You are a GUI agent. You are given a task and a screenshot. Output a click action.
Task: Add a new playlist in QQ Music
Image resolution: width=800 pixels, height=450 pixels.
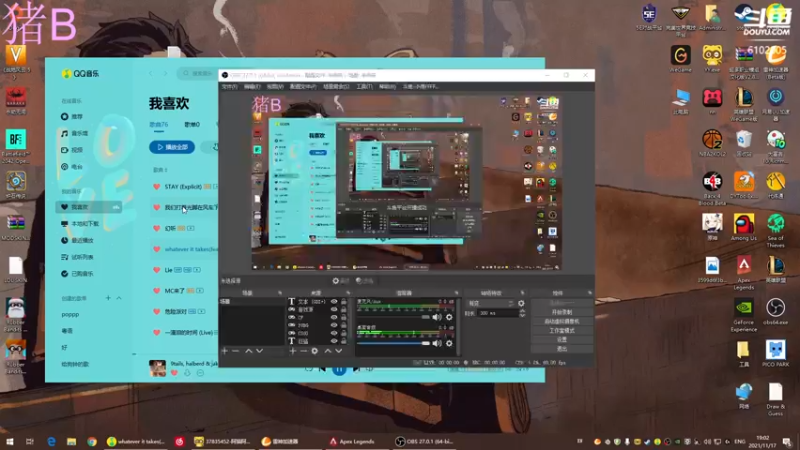pos(108,298)
